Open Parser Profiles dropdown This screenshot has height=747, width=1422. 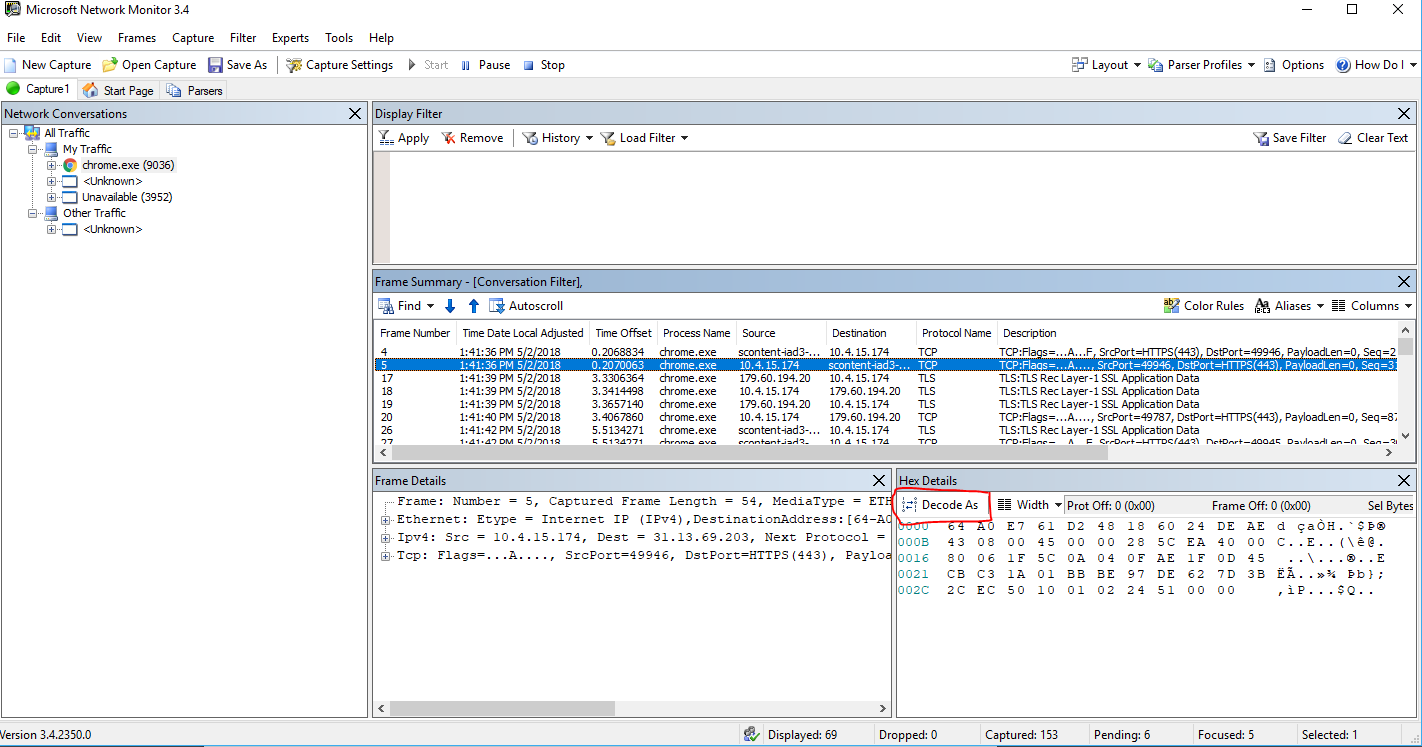coord(1202,65)
